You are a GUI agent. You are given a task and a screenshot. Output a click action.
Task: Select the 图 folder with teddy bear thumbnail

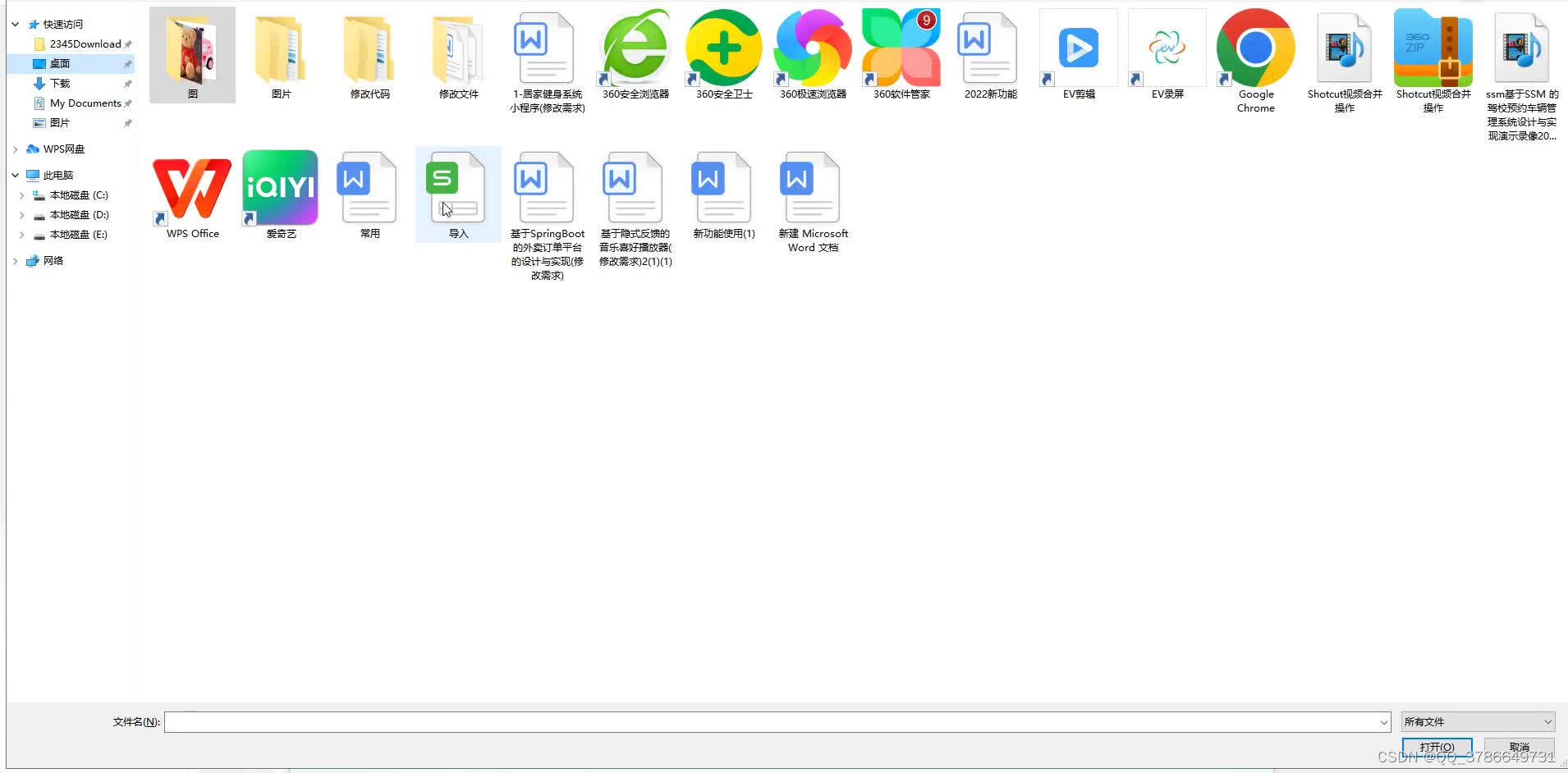pyautogui.click(x=192, y=55)
